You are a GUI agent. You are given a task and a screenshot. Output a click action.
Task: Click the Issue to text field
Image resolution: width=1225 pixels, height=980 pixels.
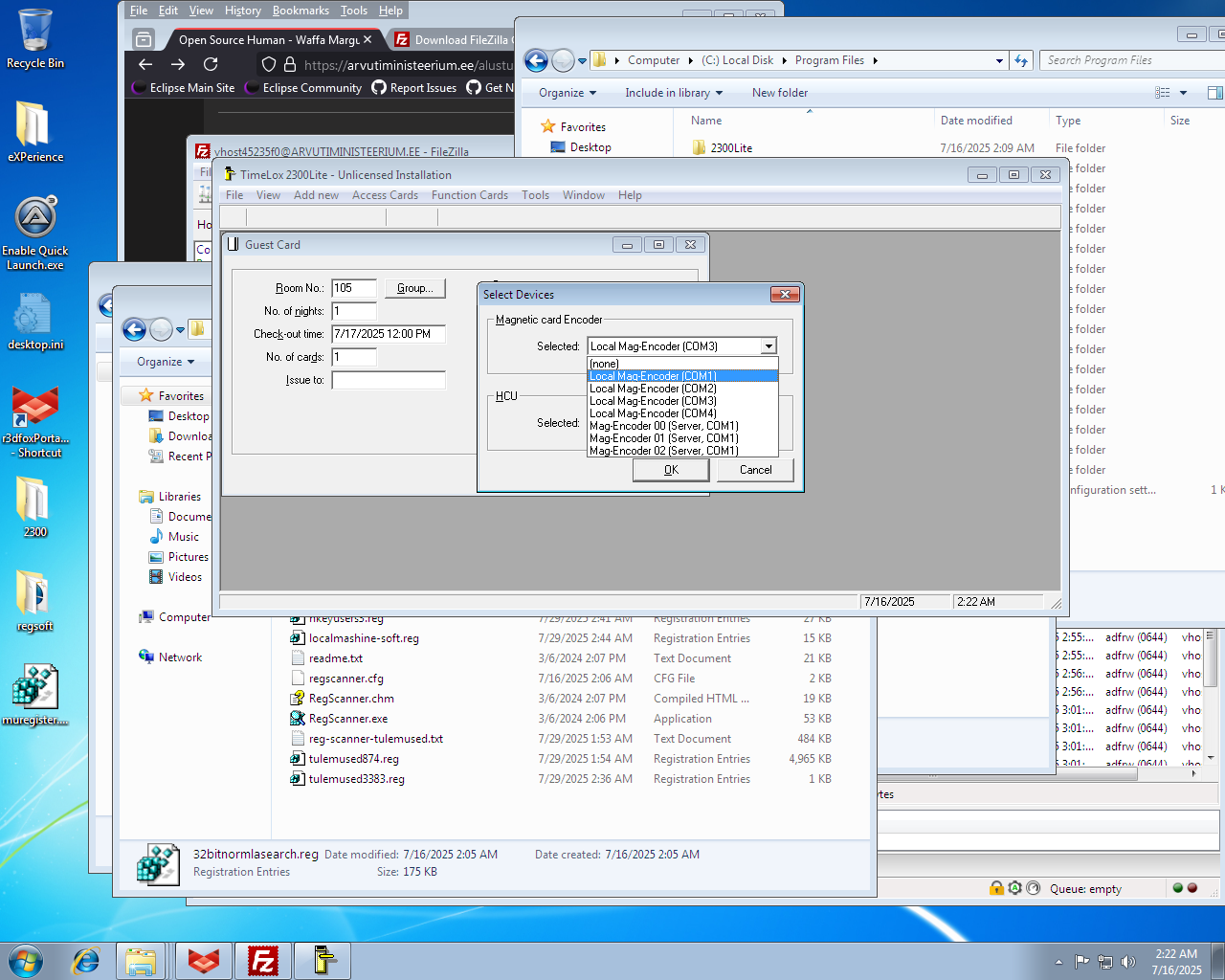click(x=388, y=381)
